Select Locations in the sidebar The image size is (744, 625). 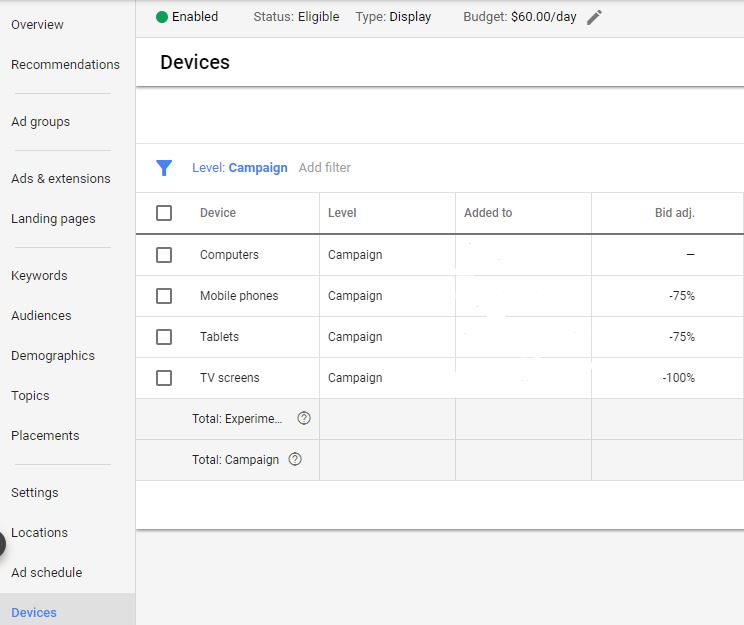[x=39, y=533]
